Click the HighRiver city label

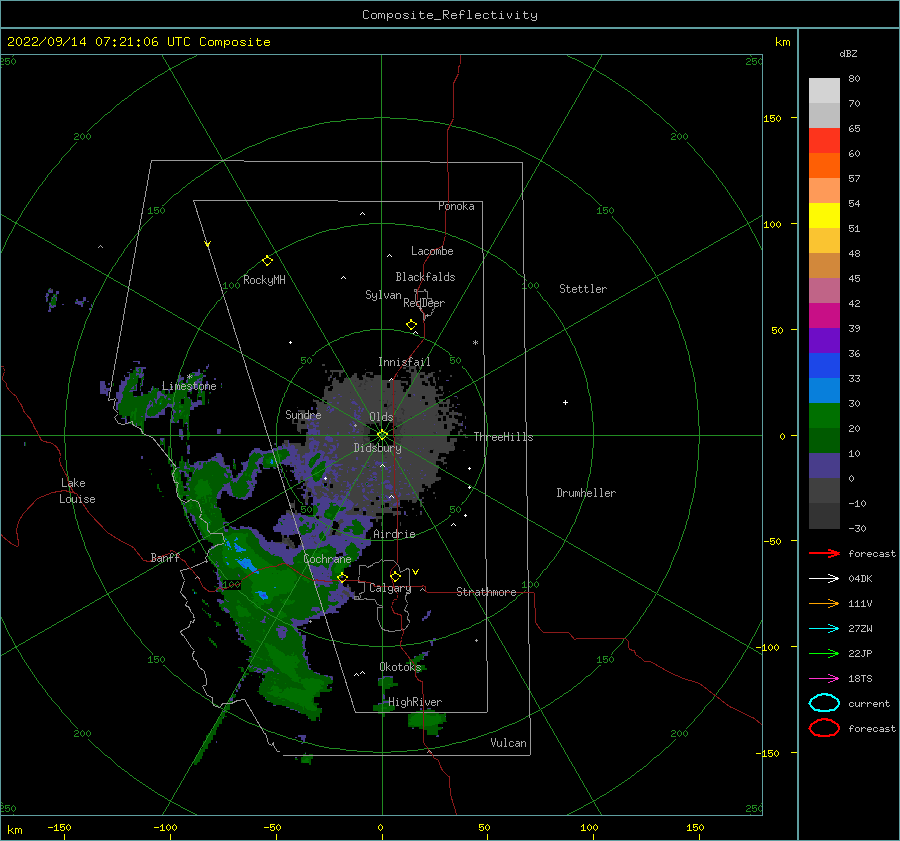tap(415, 702)
